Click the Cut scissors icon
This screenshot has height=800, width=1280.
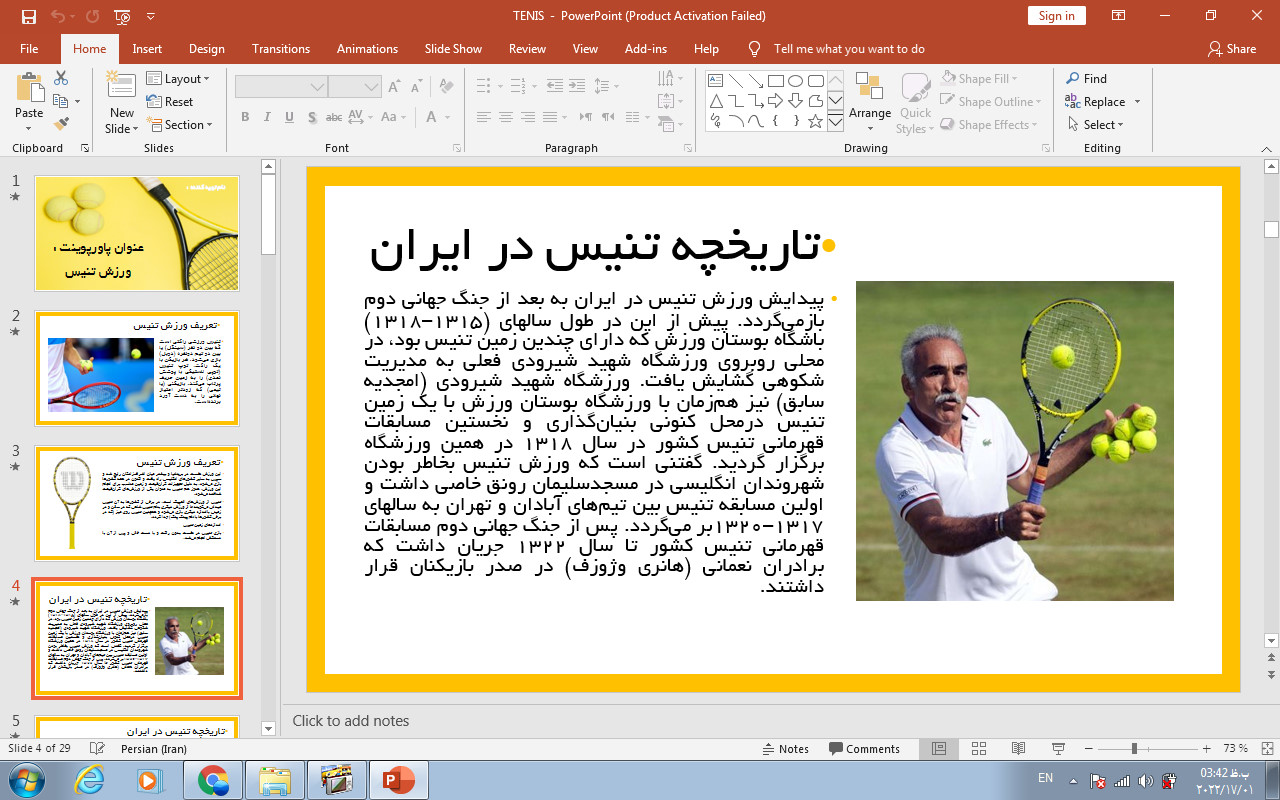(x=61, y=78)
